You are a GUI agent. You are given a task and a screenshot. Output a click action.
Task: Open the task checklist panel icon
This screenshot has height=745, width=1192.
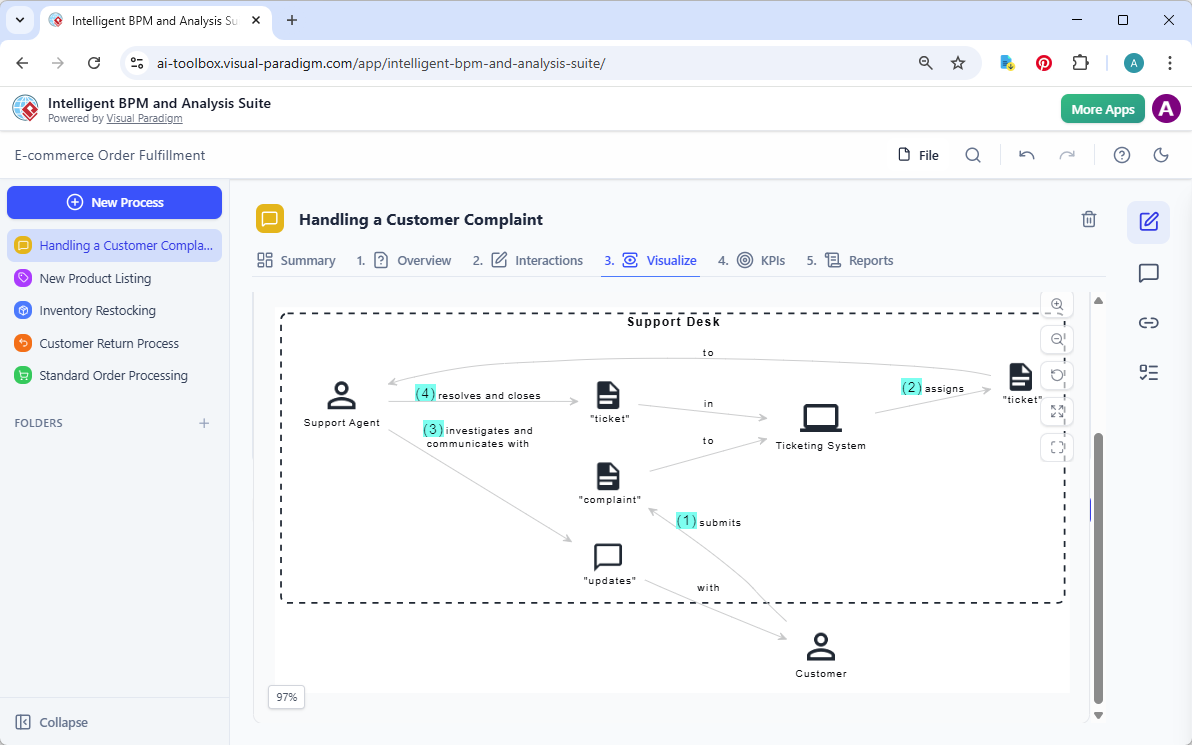1148,372
